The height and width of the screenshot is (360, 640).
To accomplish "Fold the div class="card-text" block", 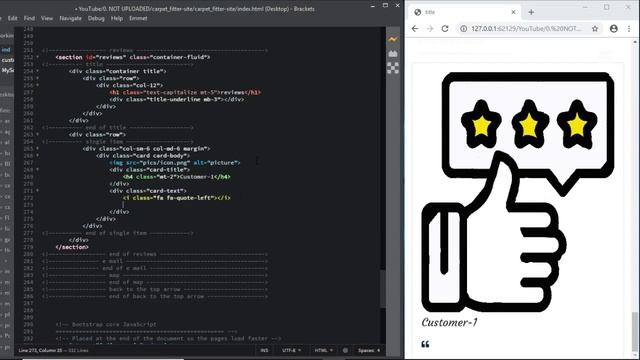I will 38,191.
